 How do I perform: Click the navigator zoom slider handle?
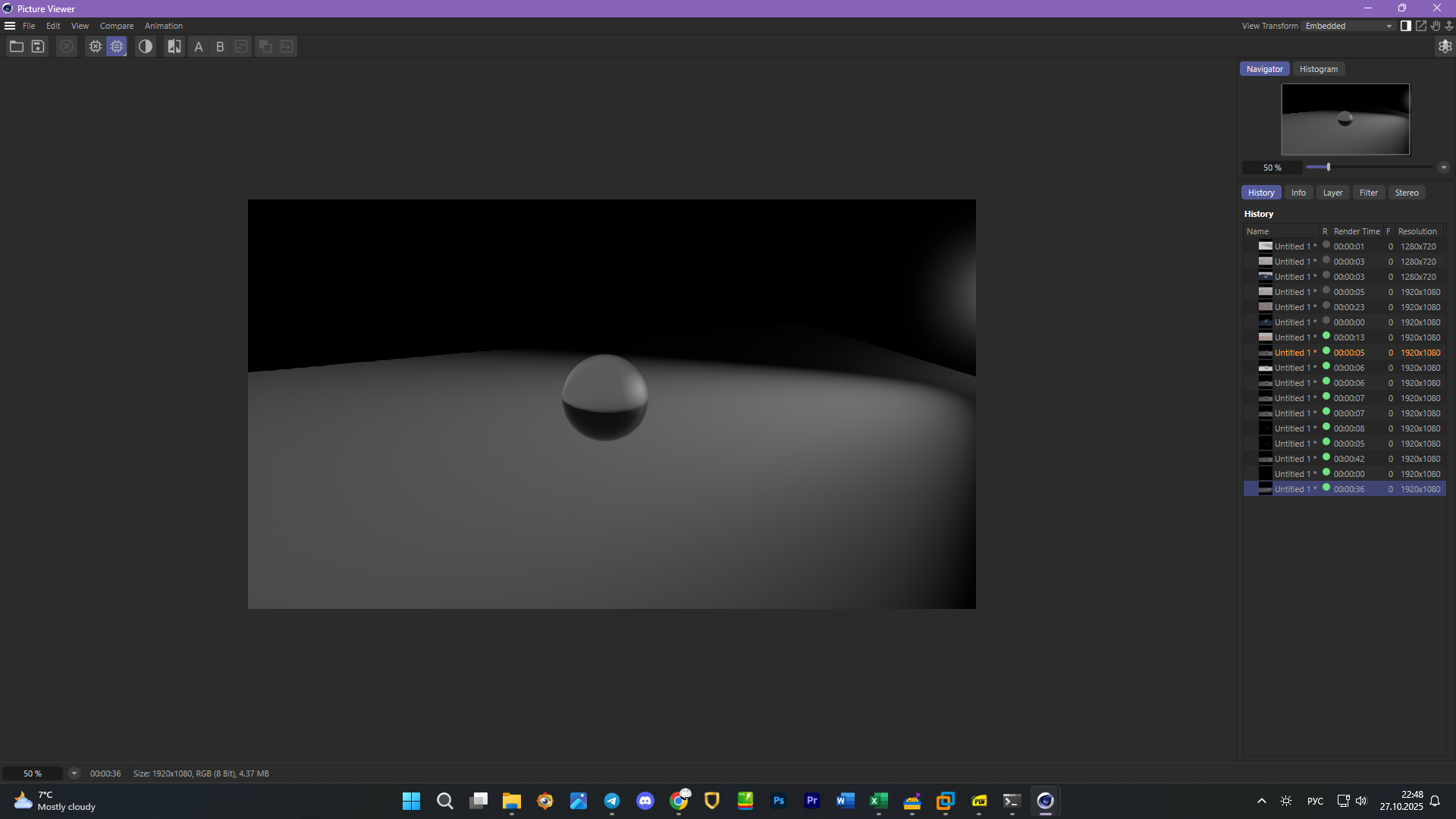pyautogui.click(x=1329, y=167)
